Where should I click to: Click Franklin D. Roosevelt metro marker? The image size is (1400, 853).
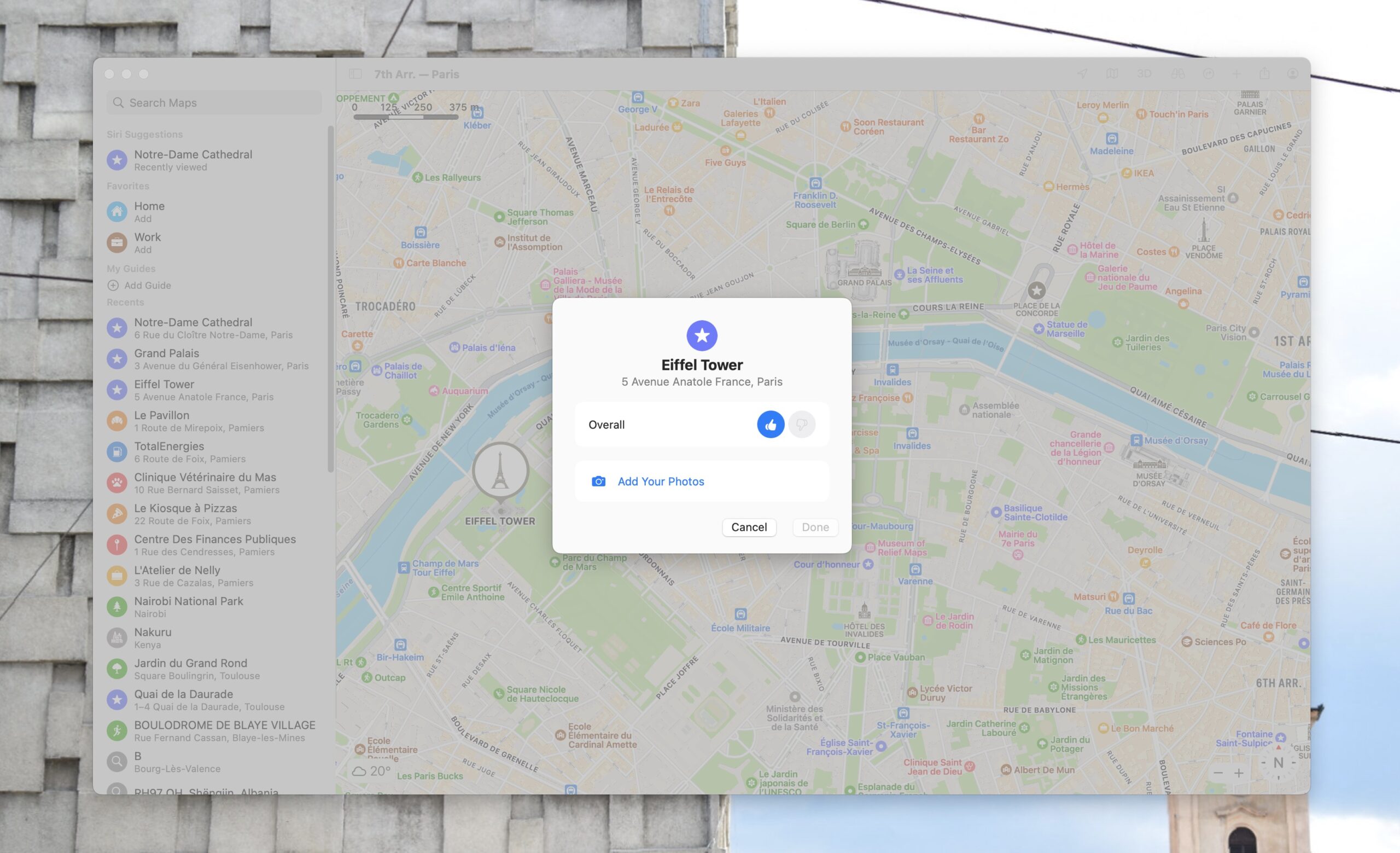pos(815,183)
